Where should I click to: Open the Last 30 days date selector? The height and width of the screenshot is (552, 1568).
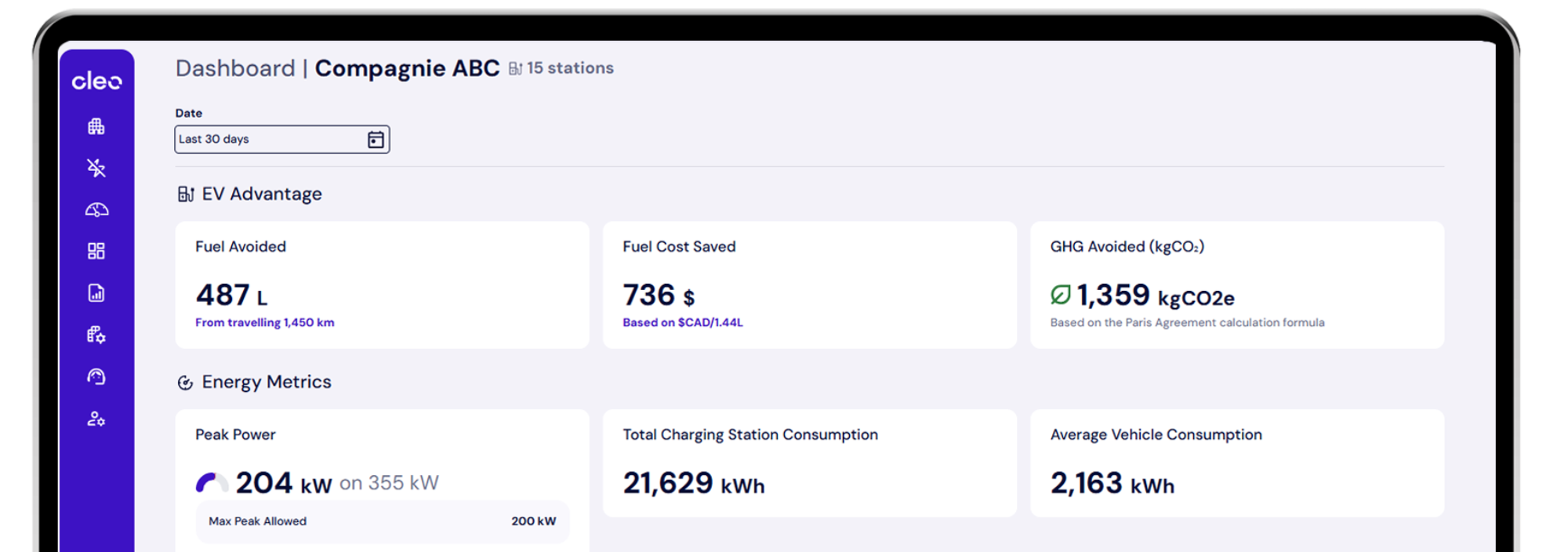(282, 140)
